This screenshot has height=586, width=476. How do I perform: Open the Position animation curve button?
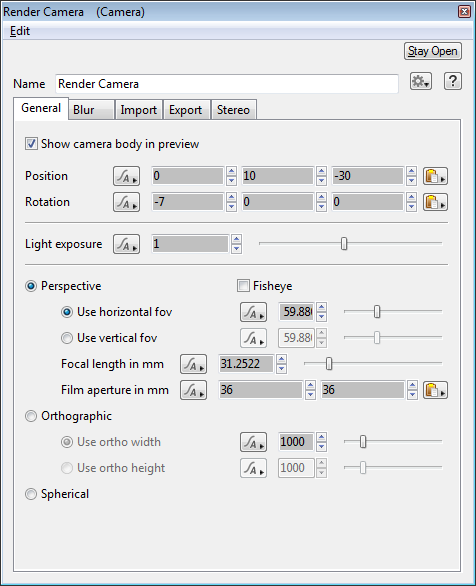click(x=127, y=176)
